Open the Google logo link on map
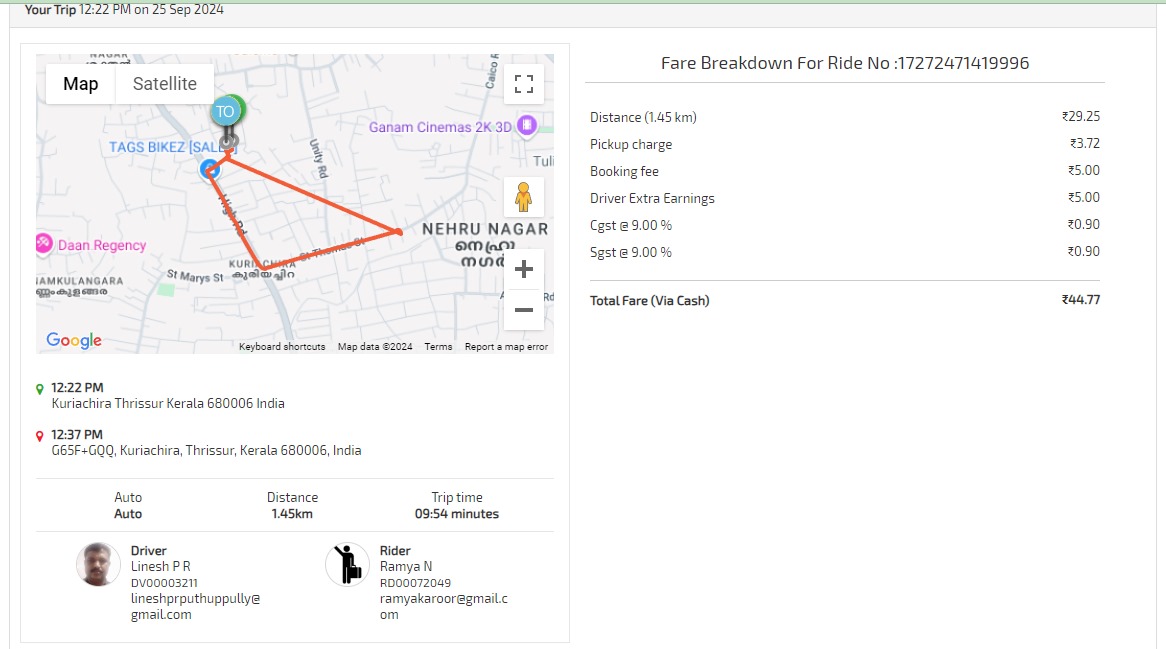 [74, 341]
